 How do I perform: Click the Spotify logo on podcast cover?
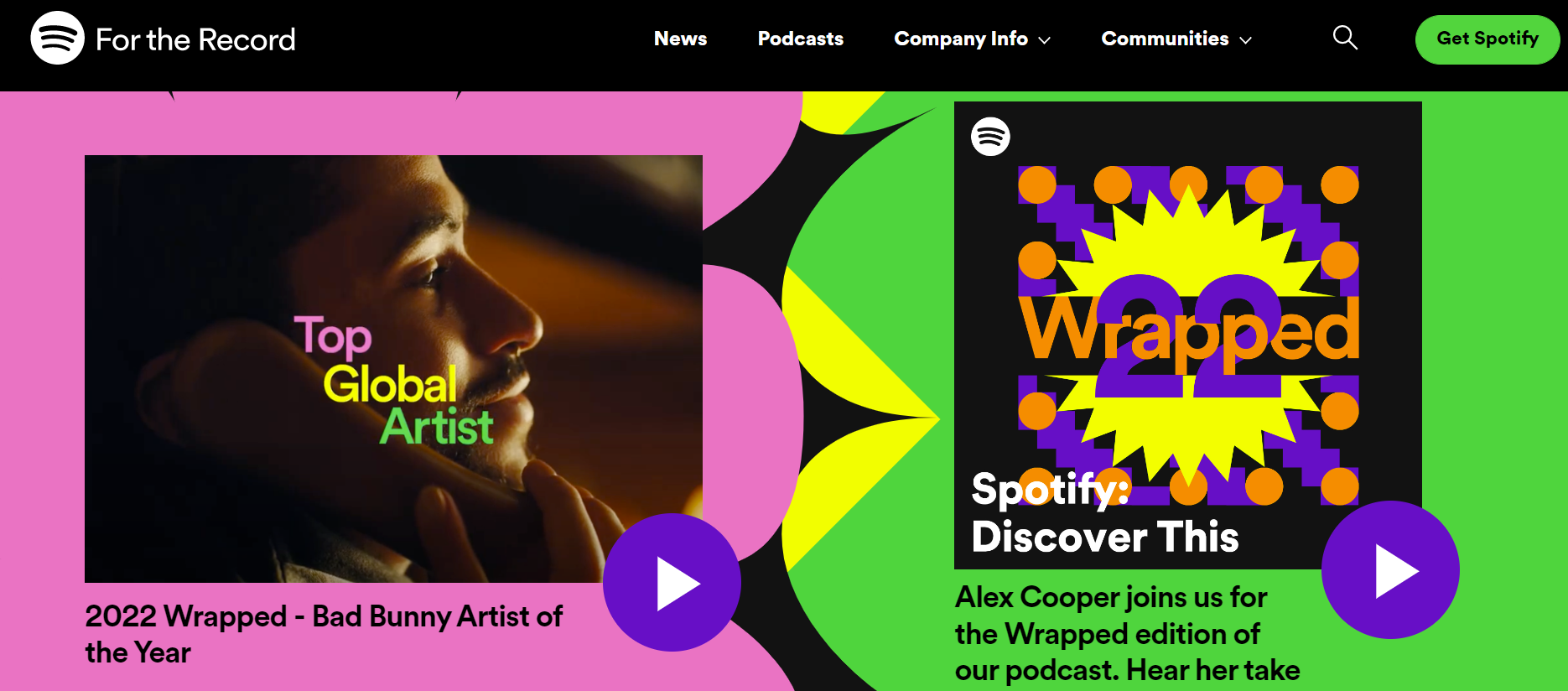990,136
